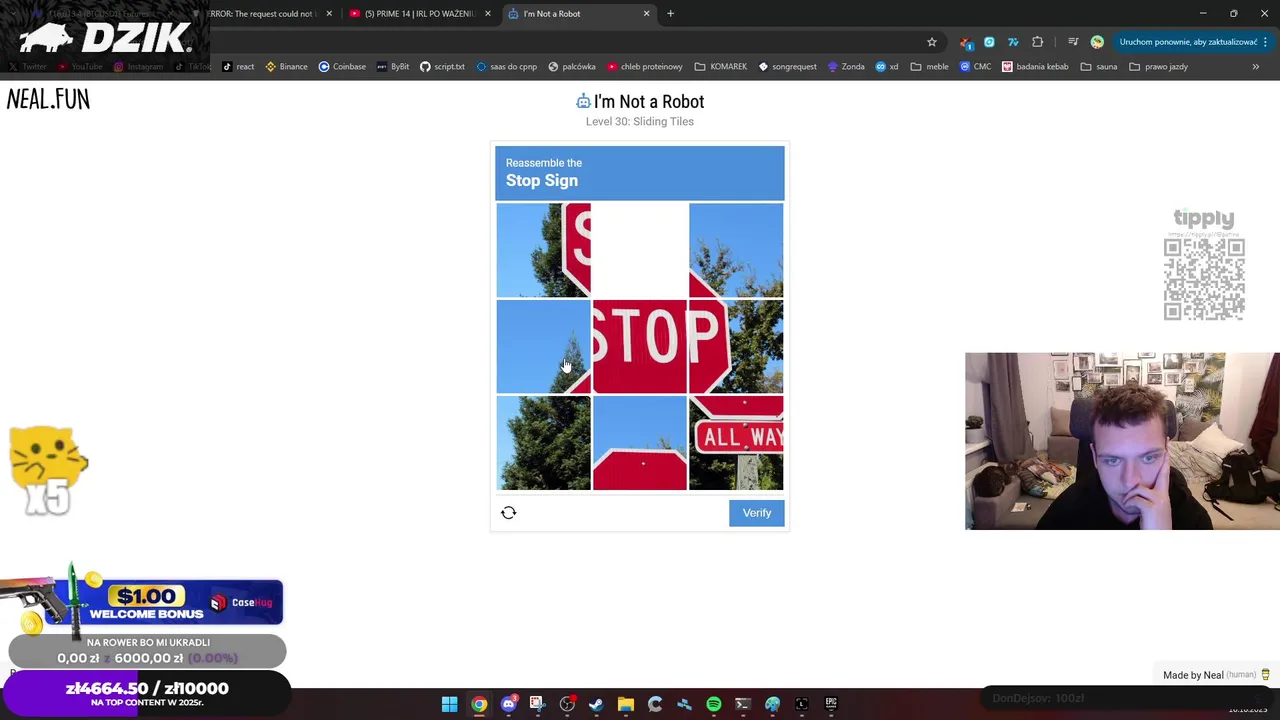Click the center STOP tile

(x=640, y=346)
